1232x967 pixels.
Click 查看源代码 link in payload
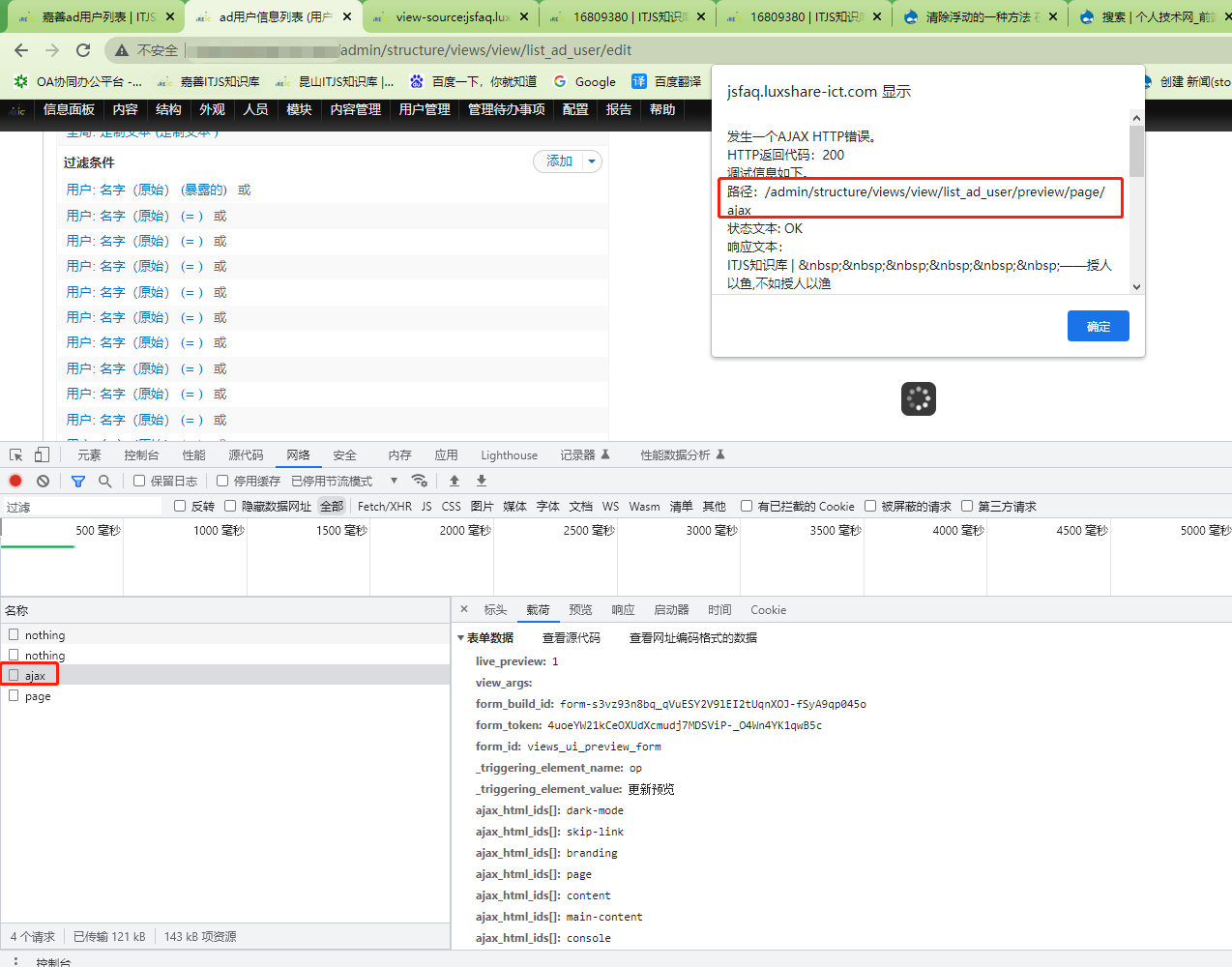tap(571, 638)
